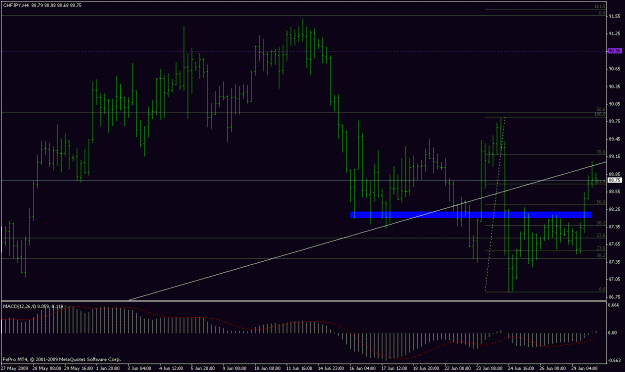
Task: Select the dotted Fibonacci swing line
Action: coord(495,204)
